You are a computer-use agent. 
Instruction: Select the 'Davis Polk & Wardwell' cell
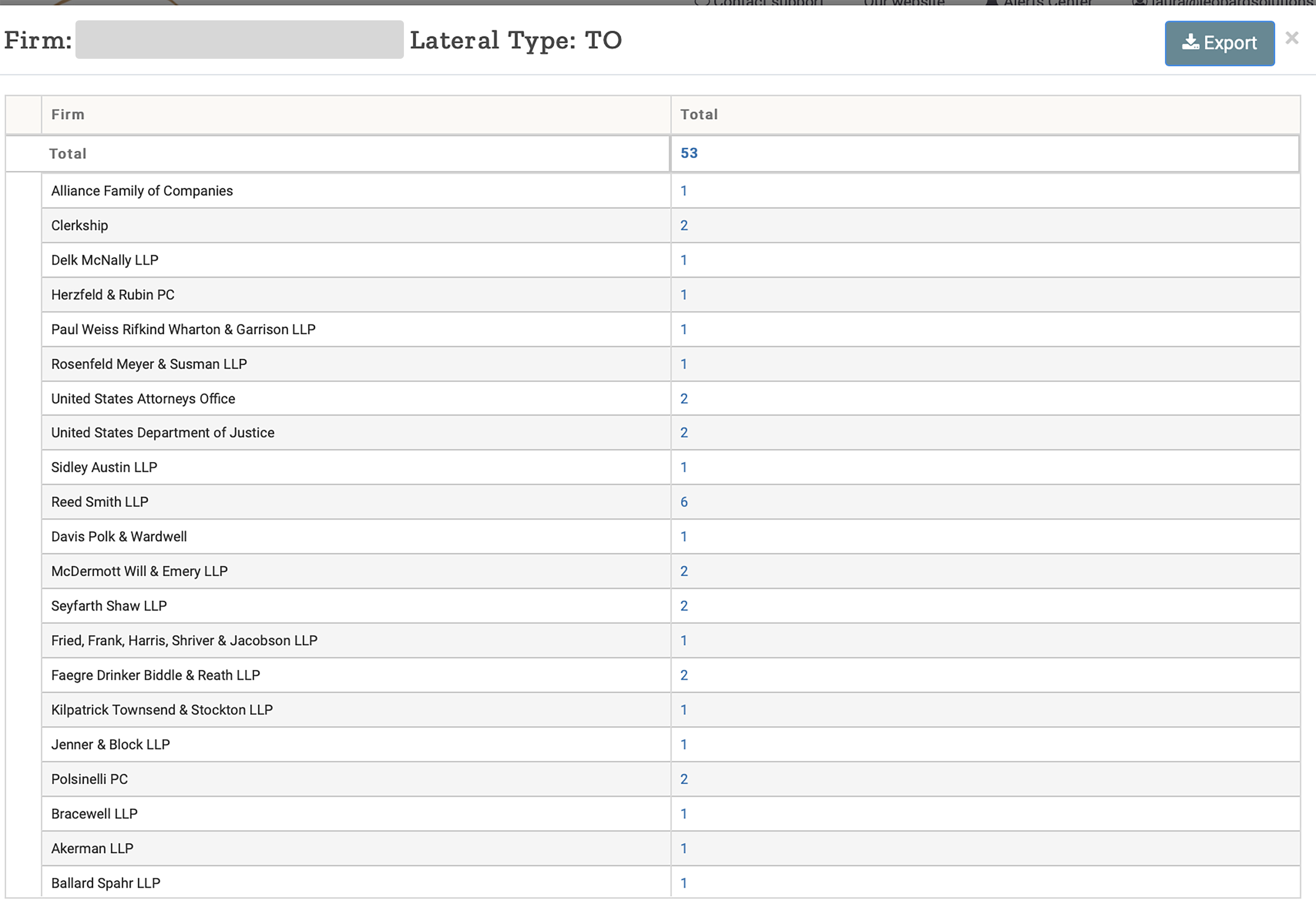click(356, 536)
